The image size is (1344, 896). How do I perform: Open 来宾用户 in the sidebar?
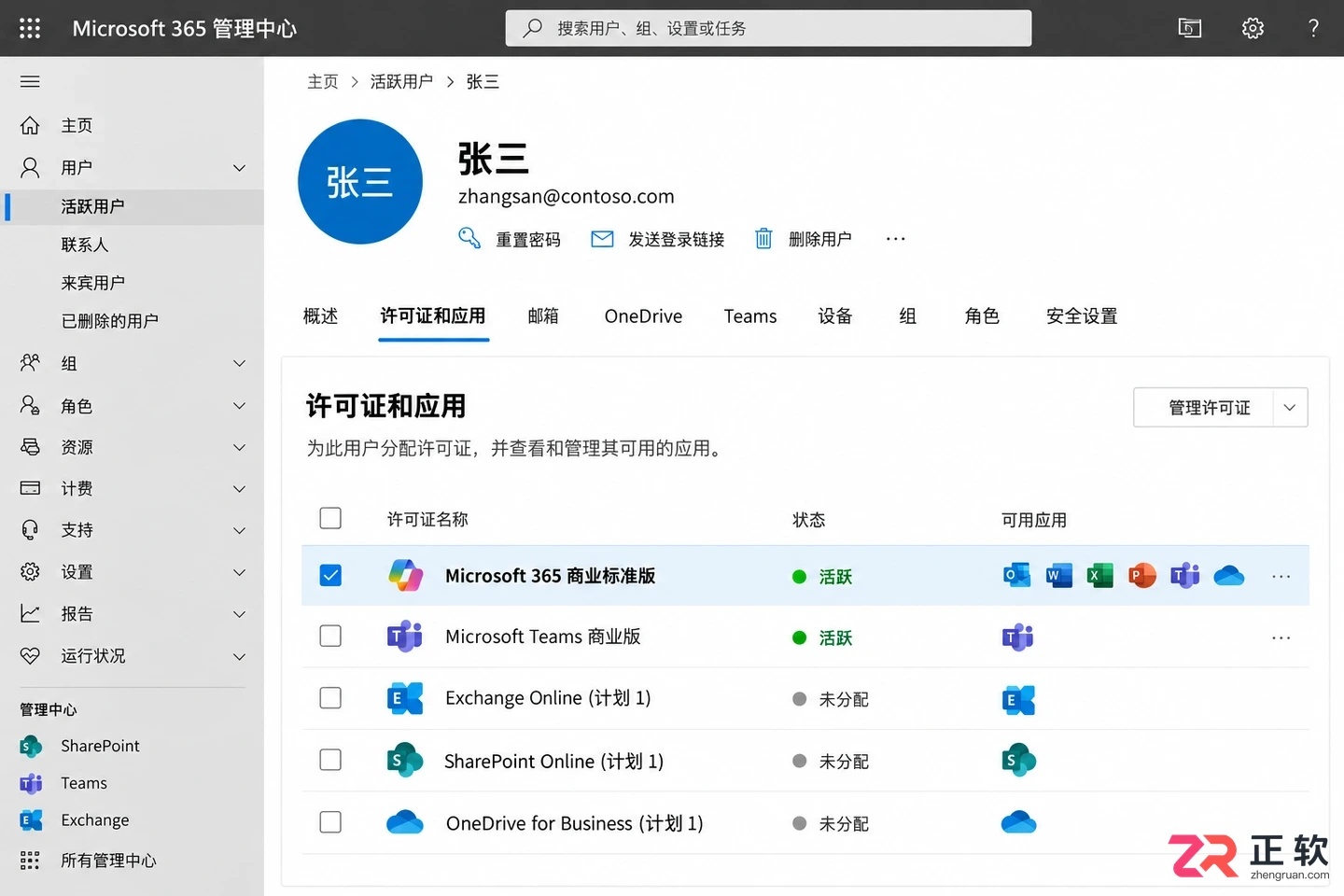pos(93,283)
